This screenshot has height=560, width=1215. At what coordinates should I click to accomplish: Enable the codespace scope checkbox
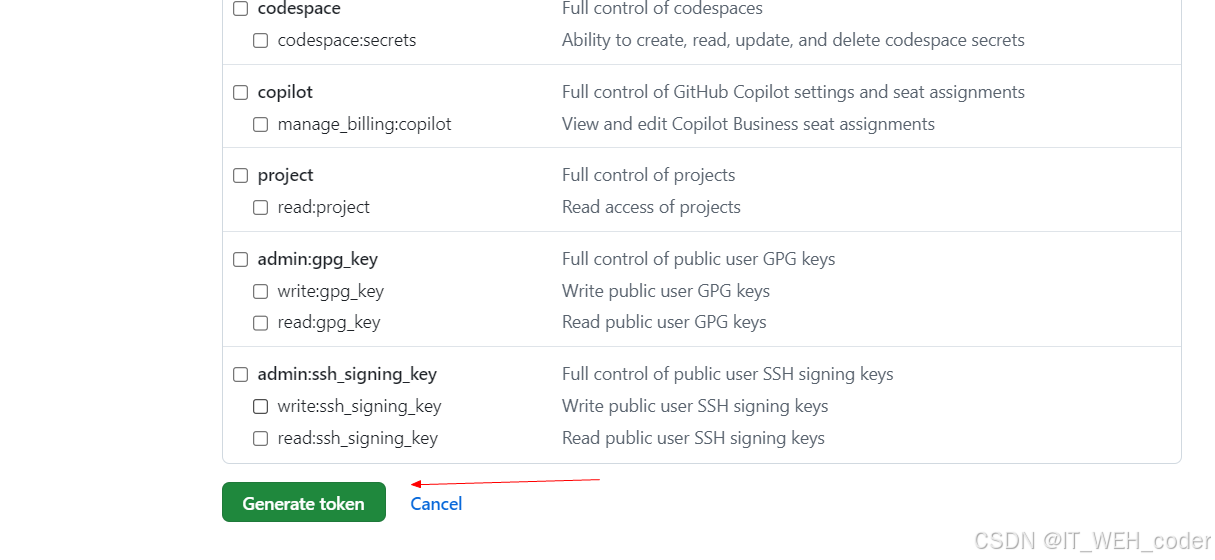pyautogui.click(x=240, y=9)
